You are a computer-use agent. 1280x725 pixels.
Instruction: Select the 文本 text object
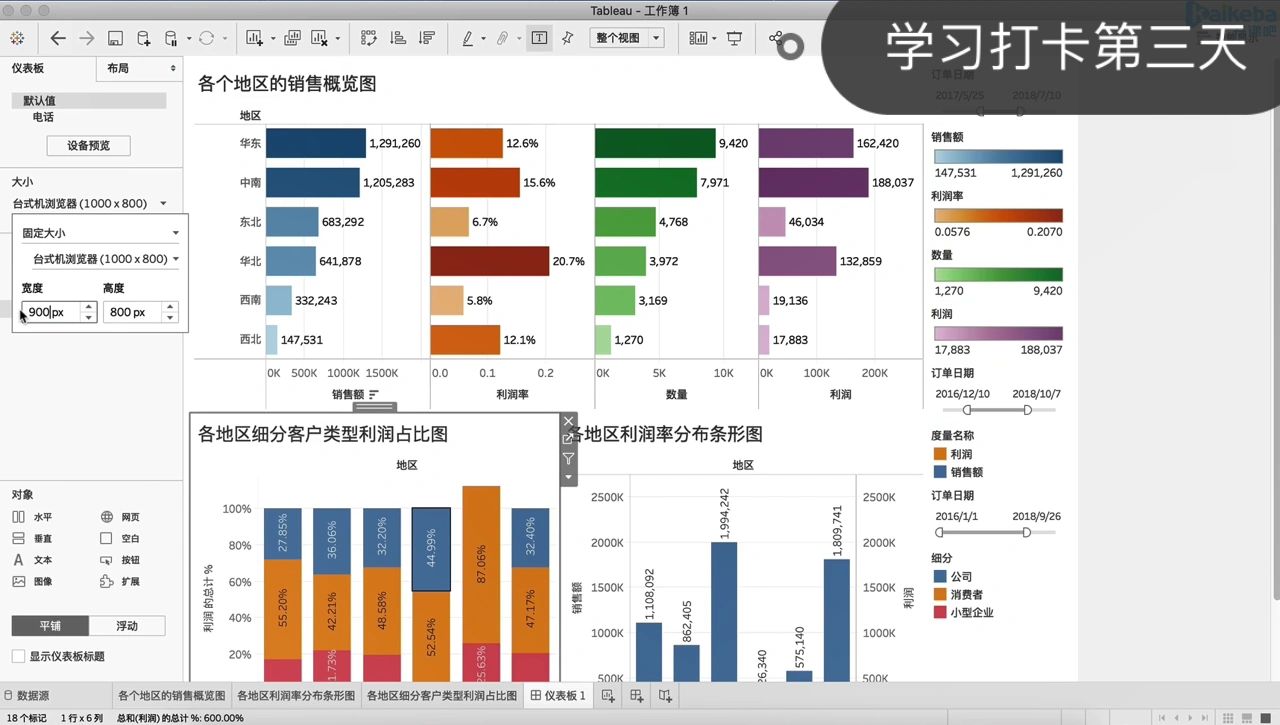click(32, 560)
